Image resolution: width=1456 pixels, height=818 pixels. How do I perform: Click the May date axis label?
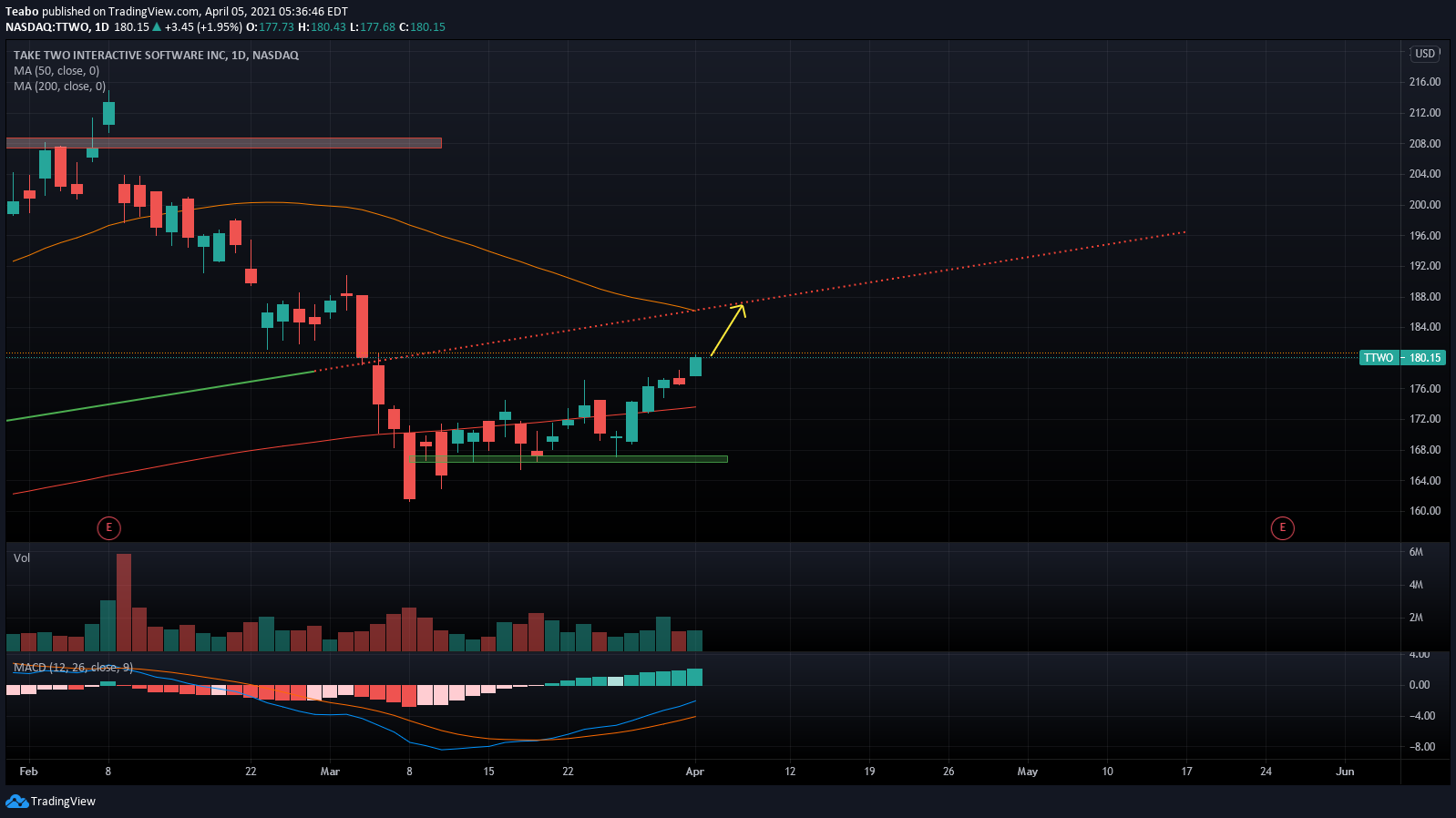(1027, 772)
